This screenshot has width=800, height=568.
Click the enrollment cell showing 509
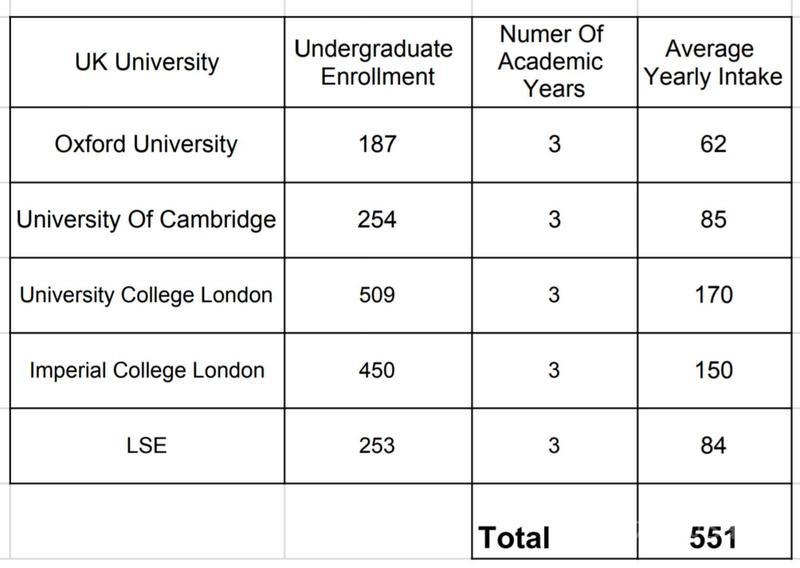376,295
